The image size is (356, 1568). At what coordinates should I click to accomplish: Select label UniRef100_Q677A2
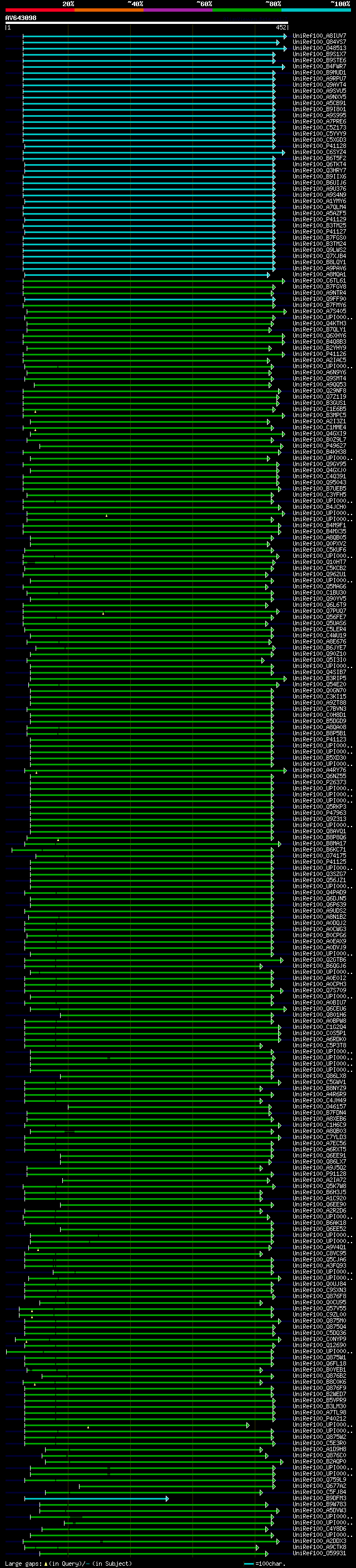click(319, 1486)
